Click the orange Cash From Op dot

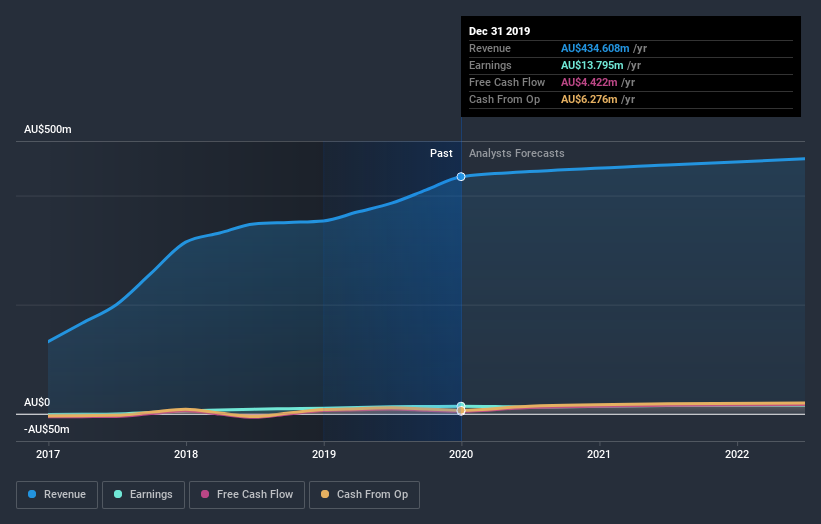[x=325, y=494]
